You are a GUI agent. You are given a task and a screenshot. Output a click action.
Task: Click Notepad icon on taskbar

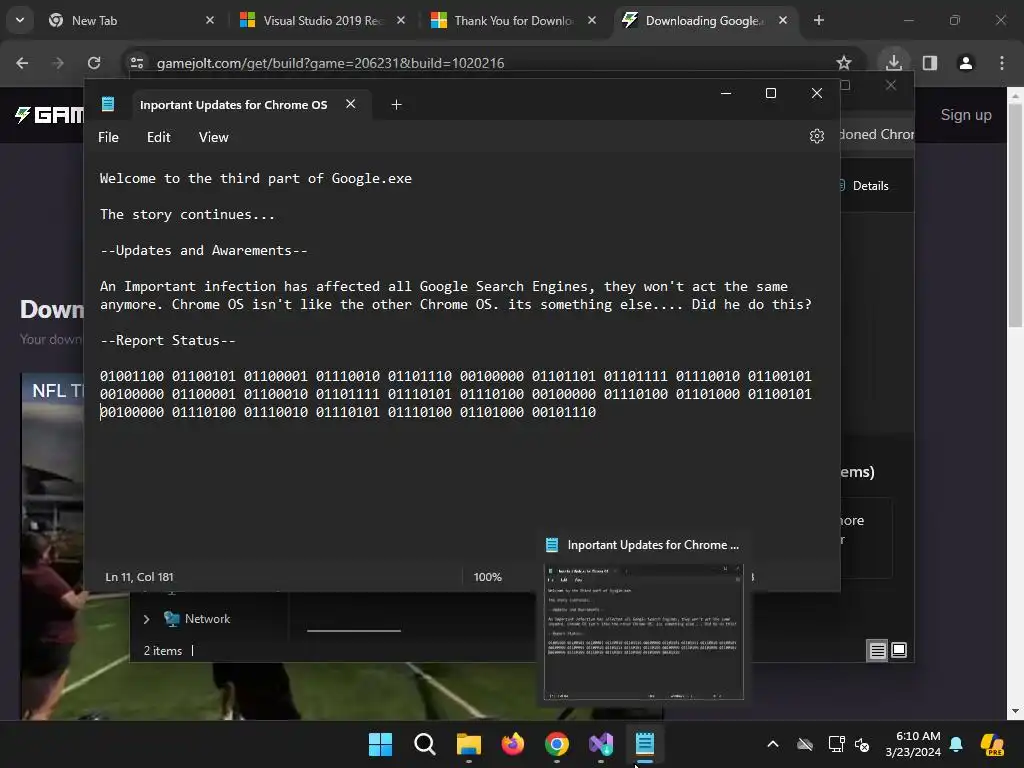pos(645,744)
